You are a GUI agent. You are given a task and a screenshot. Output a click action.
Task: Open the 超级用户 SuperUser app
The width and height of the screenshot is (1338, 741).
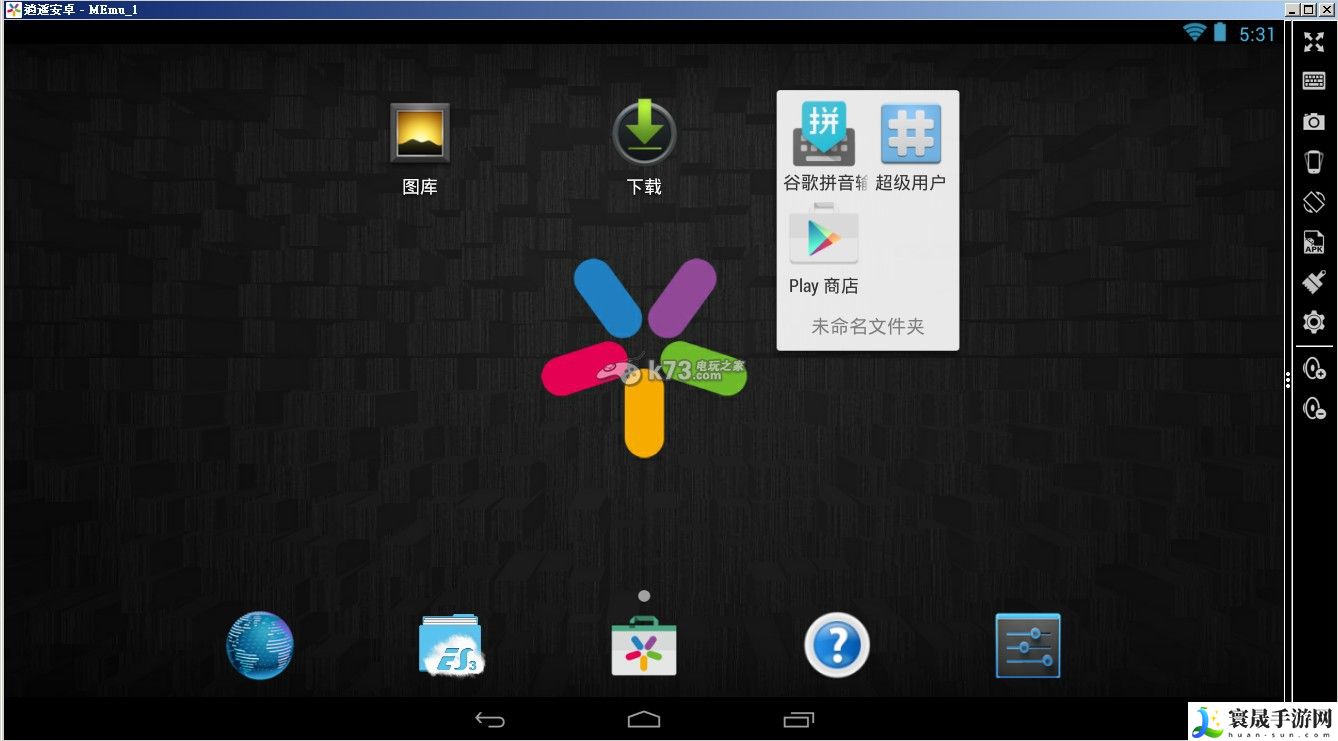(x=910, y=134)
